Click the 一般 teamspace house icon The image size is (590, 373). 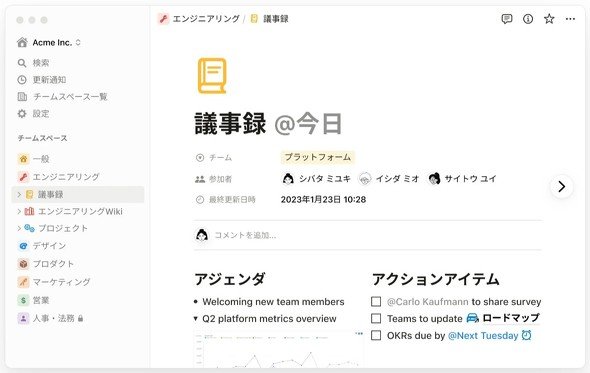click(x=23, y=159)
